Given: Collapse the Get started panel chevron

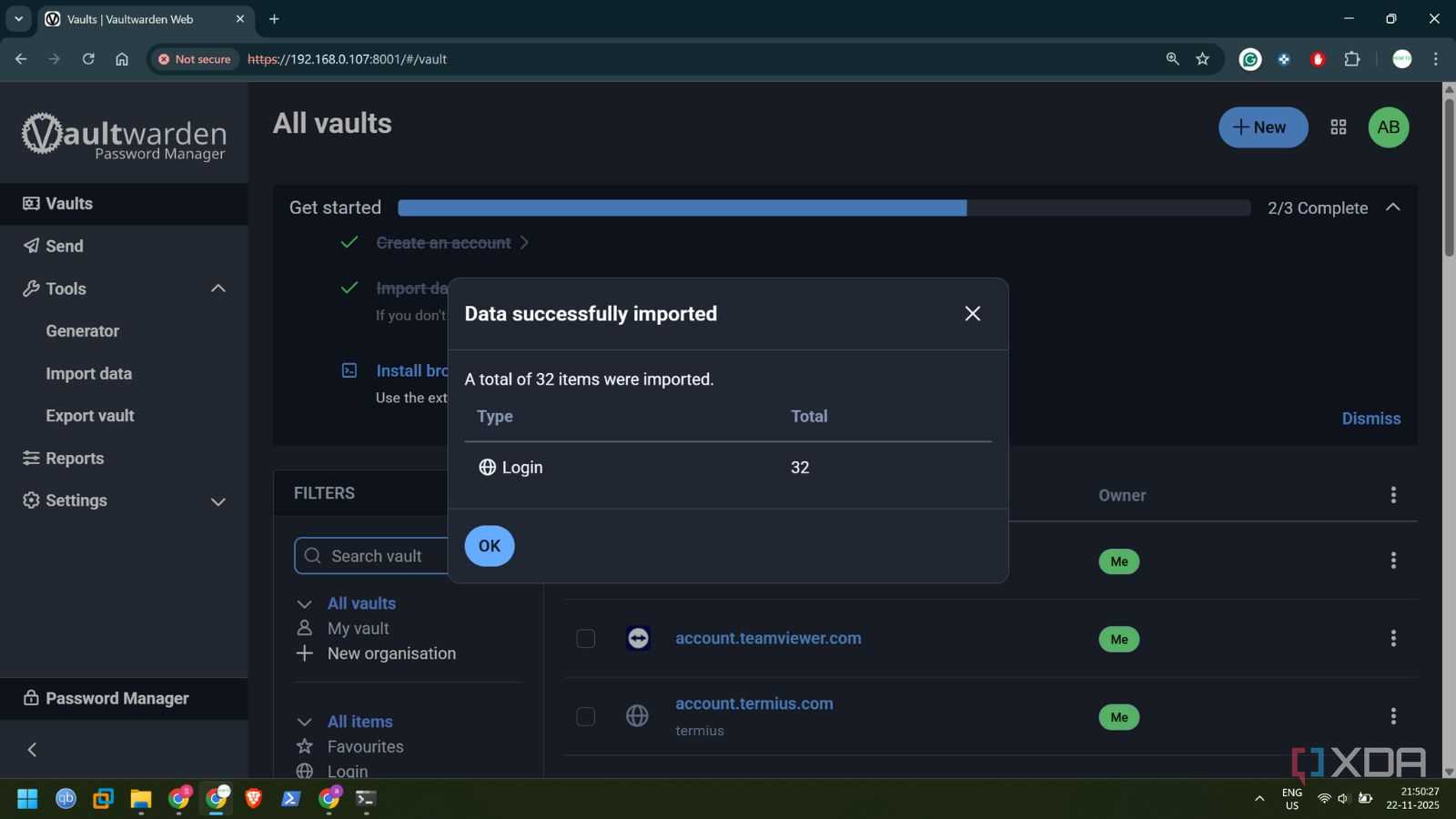Looking at the screenshot, I should [x=1392, y=207].
